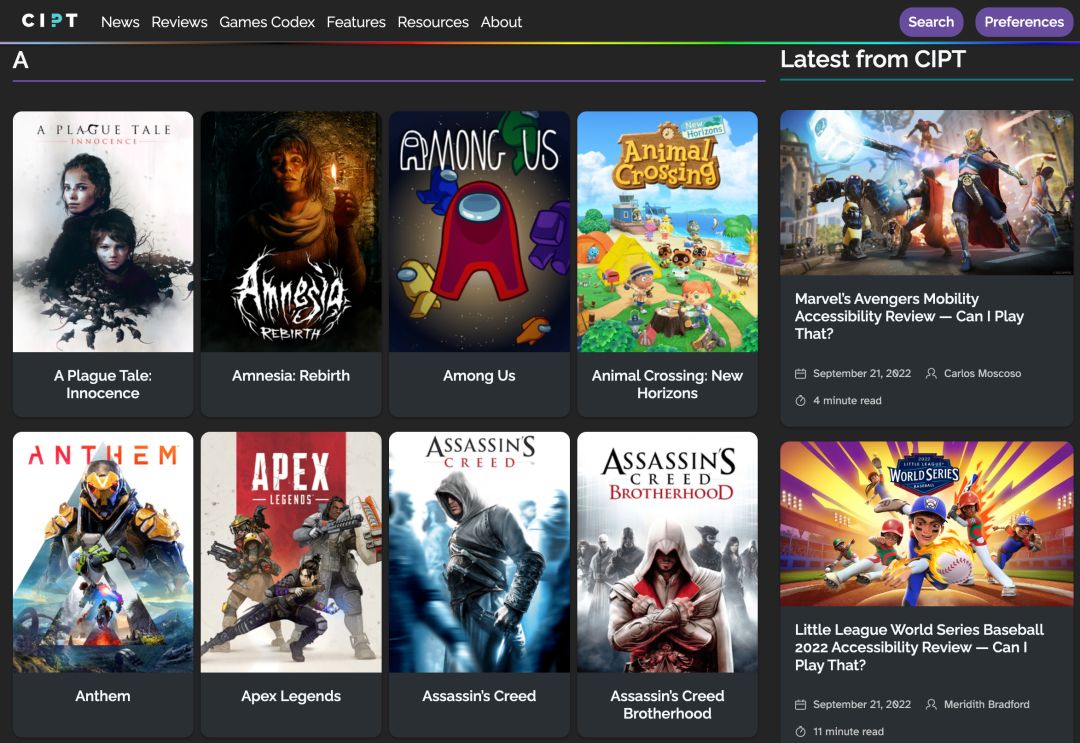The width and height of the screenshot is (1080, 743).
Task: Open the Reviews menu item
Action: coord(179,22)
